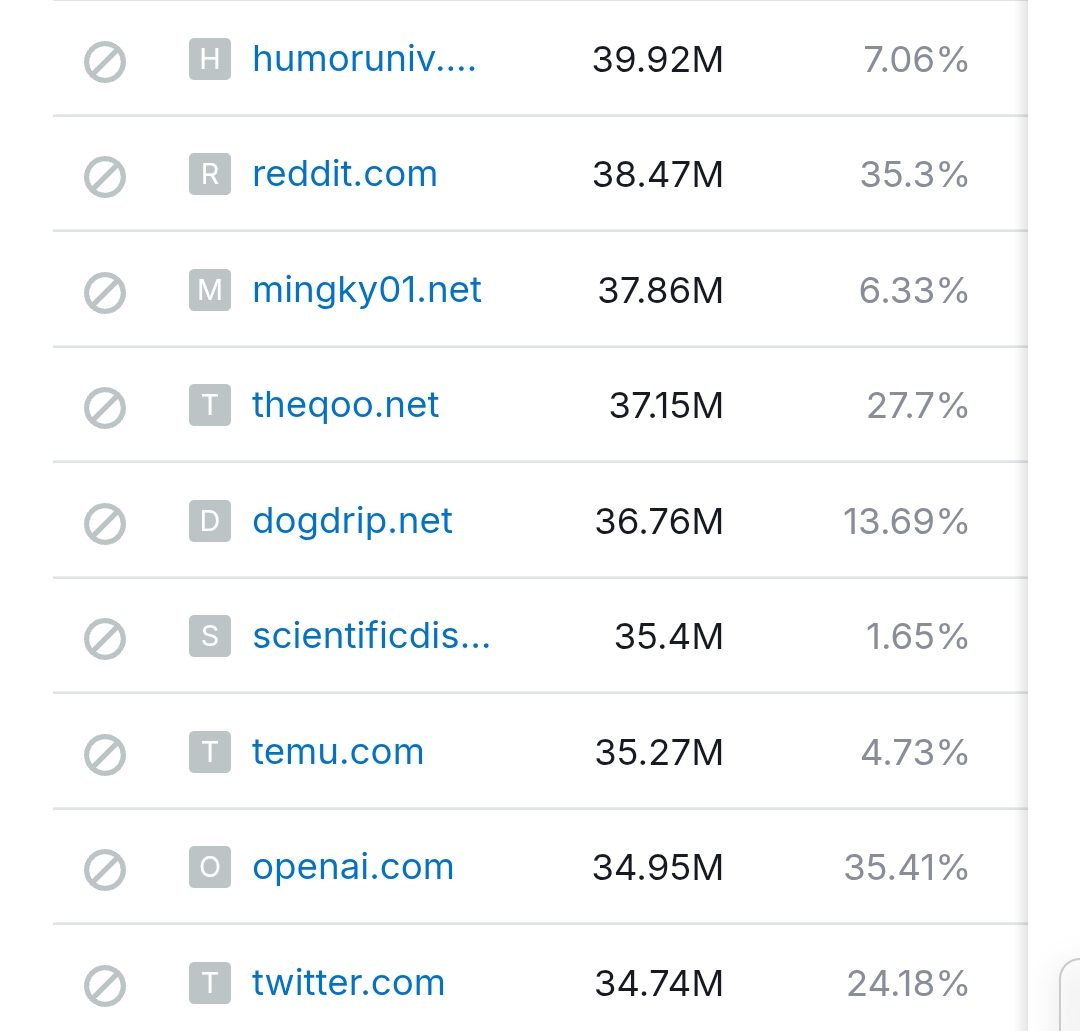
Task: Click the O favicon next to openai.com
Action: tap(210, 867)
